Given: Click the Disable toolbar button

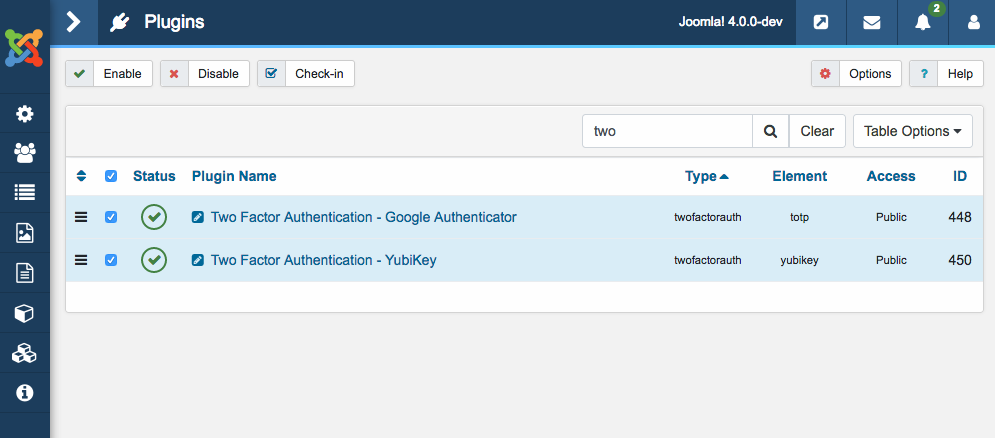Looking at the screenshot, I should [x=205, y=74].
